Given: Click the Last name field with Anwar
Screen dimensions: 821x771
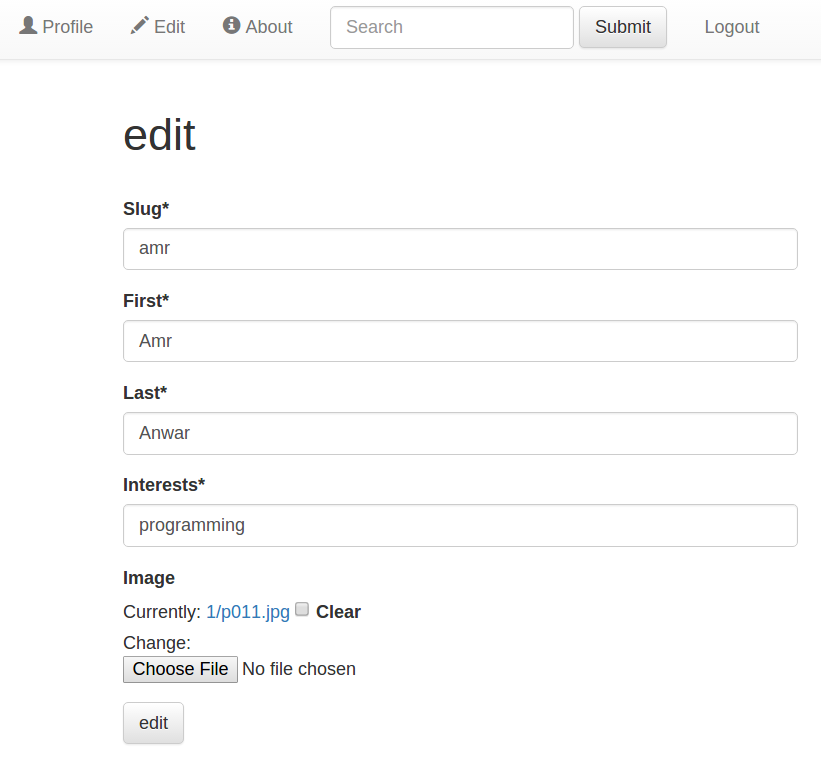Looking at the screenshot, I should coord(460,433).
